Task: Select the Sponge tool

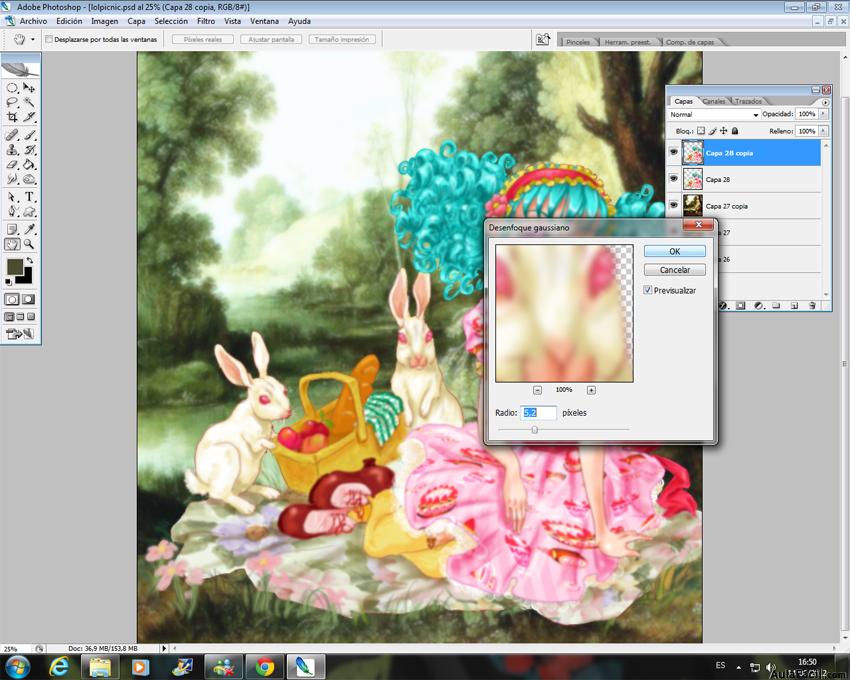Action: tap(29, 179)
